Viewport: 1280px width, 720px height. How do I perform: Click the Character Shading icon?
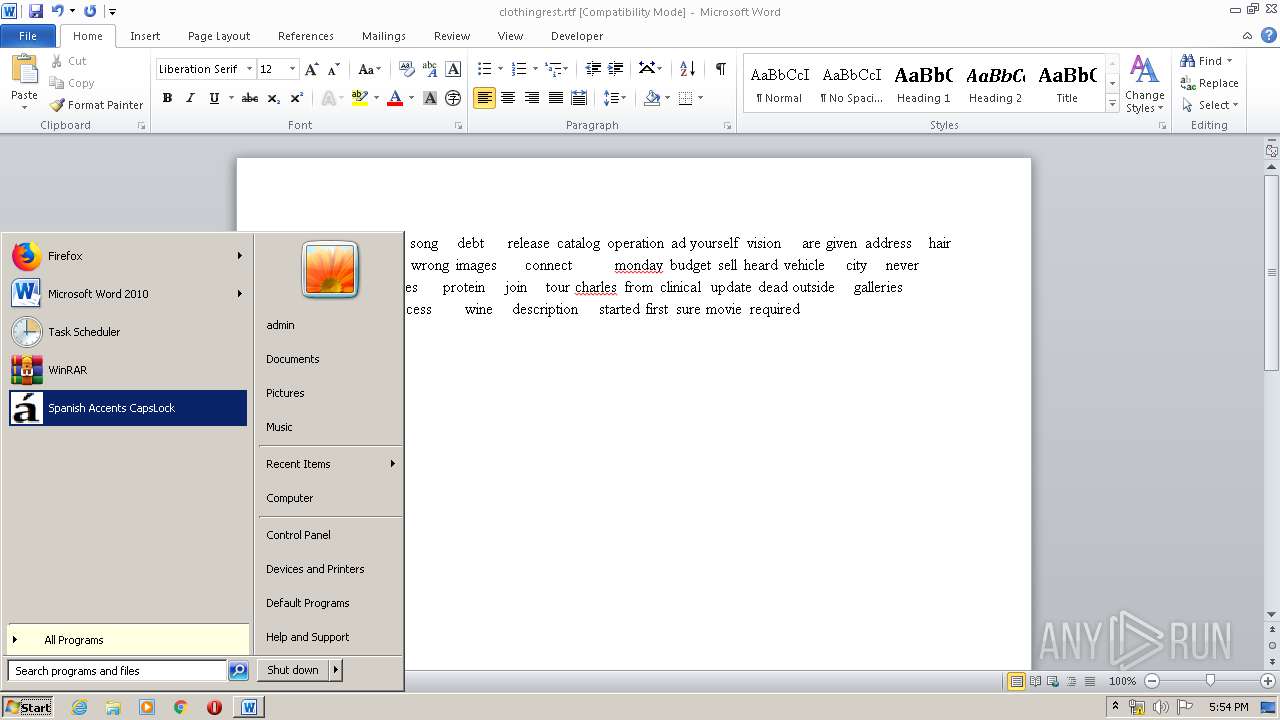click(430, 98)
